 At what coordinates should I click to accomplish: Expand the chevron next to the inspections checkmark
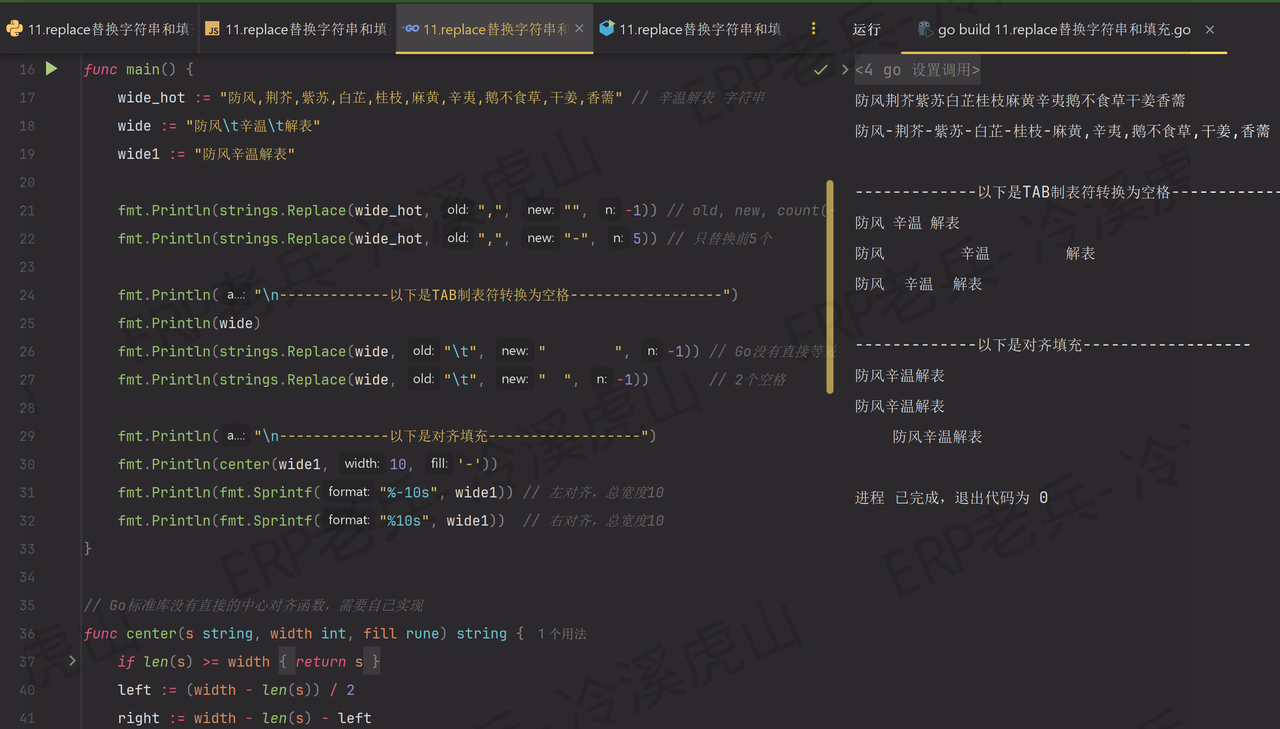click(845, 70)
